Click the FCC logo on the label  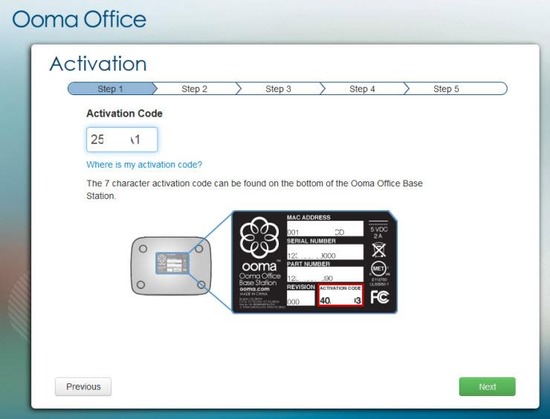click(380, 297)
